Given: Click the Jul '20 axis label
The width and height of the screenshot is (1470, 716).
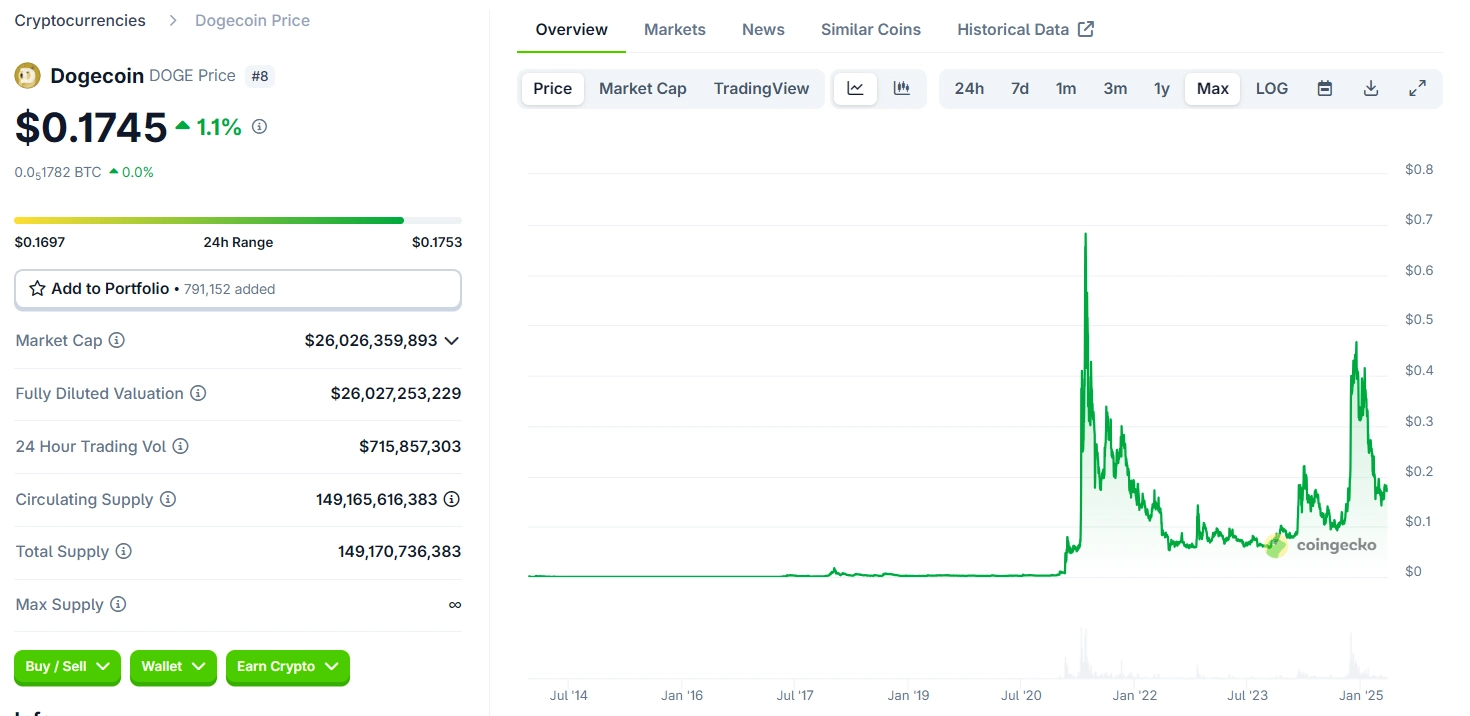Looking at the screenshot, I should point(1021,695).
